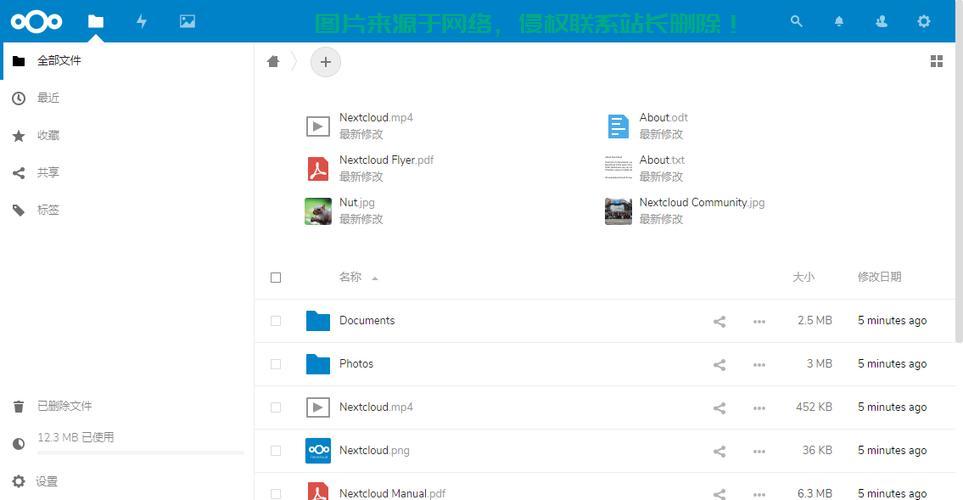
Task: Click the video icon in Nextcloud.mp4 row
Action: pos(318,407)
